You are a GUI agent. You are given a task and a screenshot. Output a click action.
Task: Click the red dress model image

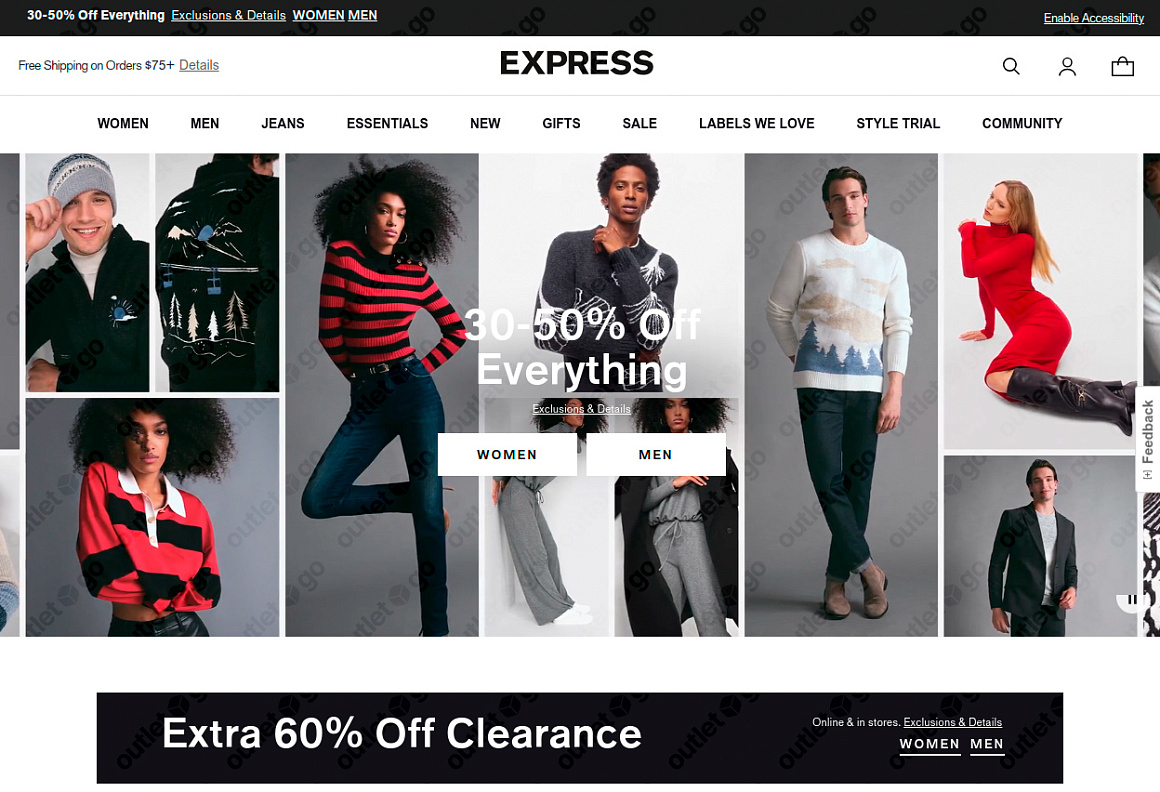click(1040, 301)
